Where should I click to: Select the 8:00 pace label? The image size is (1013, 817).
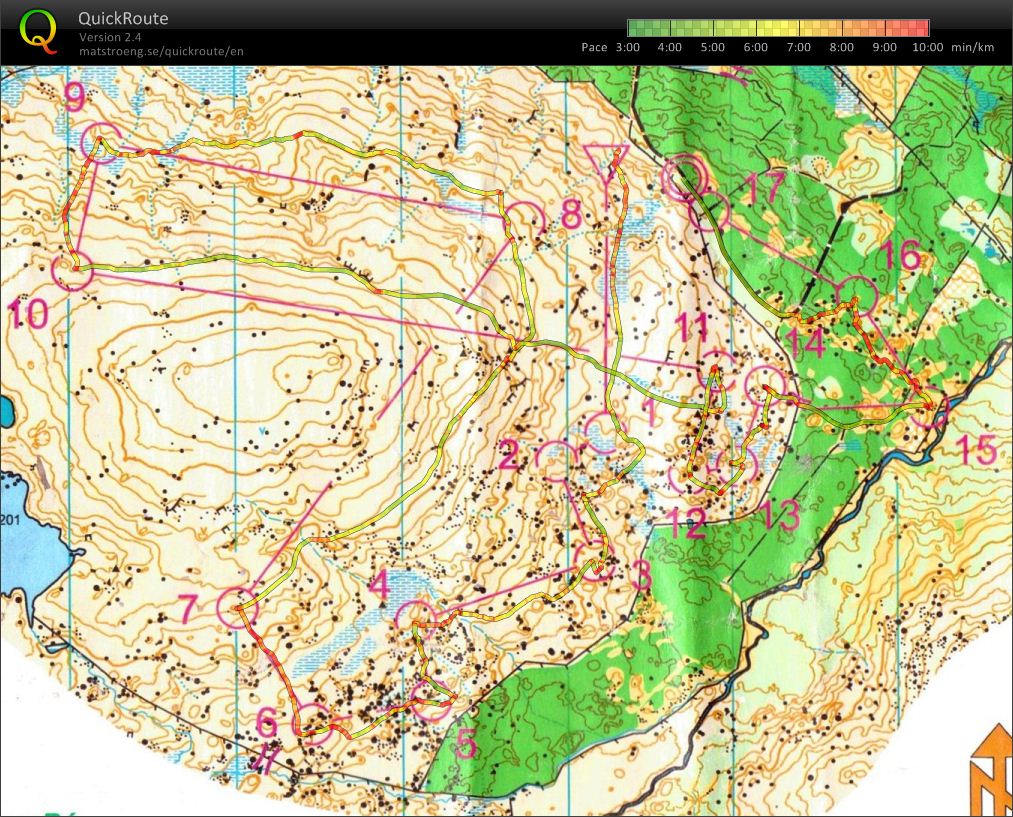pos(841,47)
